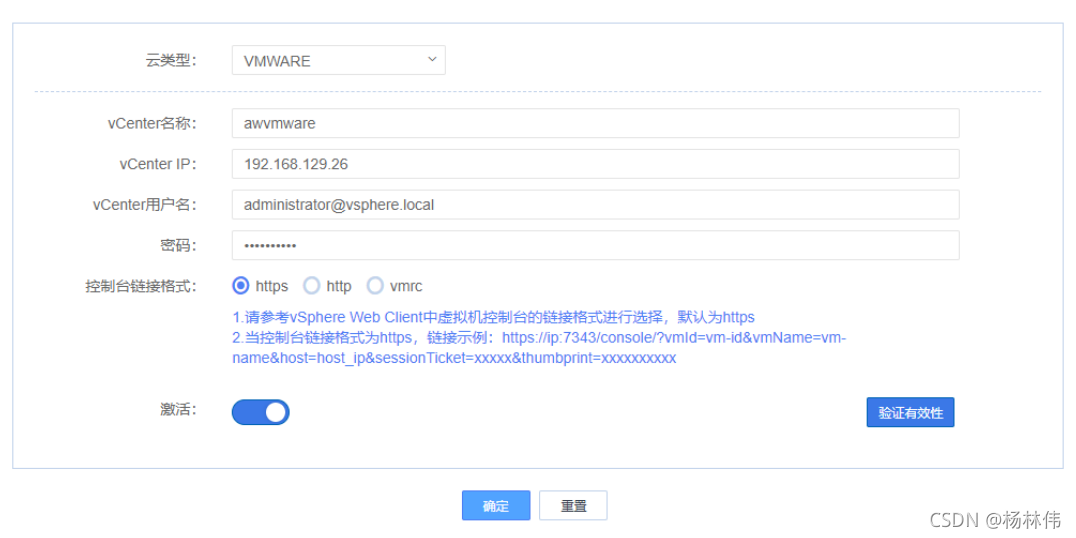Click the 控制台链接格式 label
1076x538 pixels.
(x=141, y=286)
